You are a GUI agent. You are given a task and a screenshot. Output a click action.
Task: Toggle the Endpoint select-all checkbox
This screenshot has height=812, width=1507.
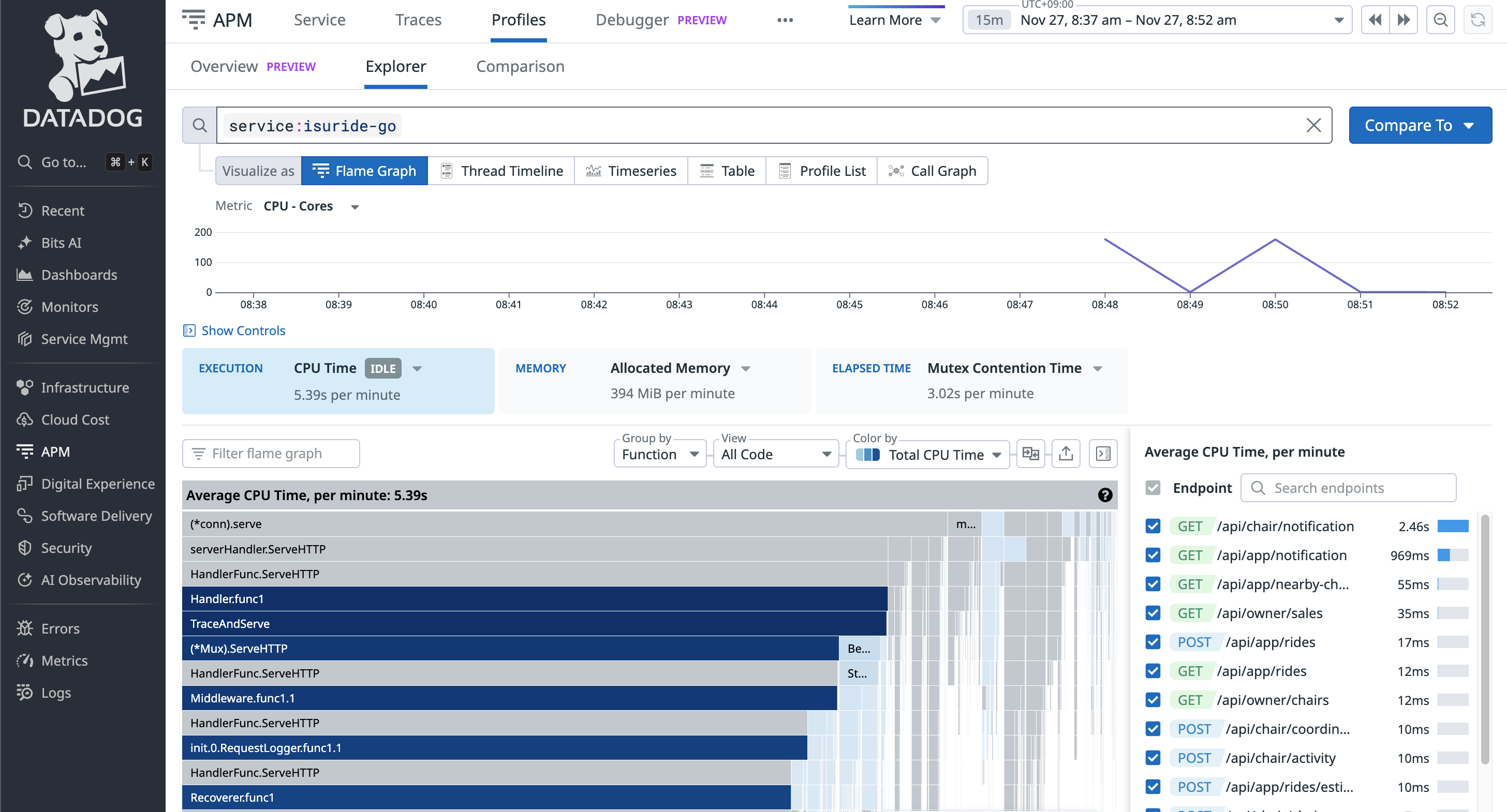(1153, 488)
